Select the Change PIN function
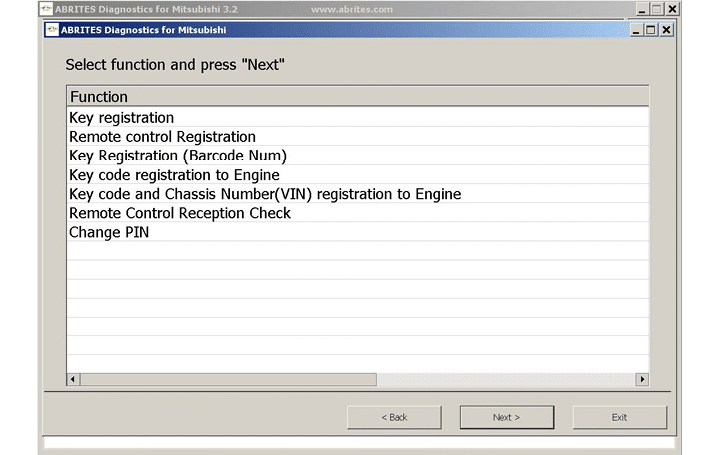 (108, 232)
